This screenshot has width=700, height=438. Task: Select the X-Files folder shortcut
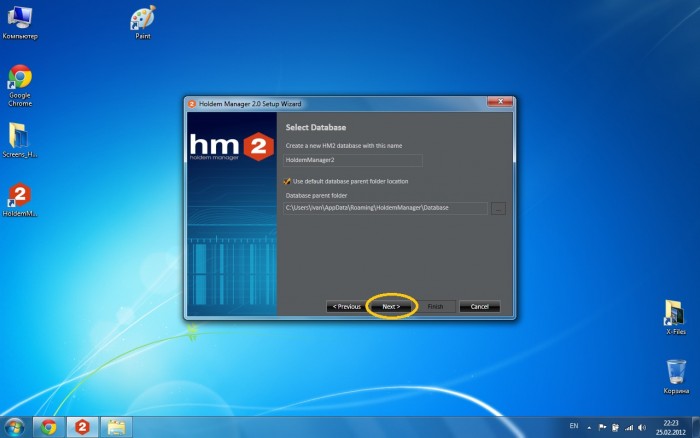click(x=675, y=317)
